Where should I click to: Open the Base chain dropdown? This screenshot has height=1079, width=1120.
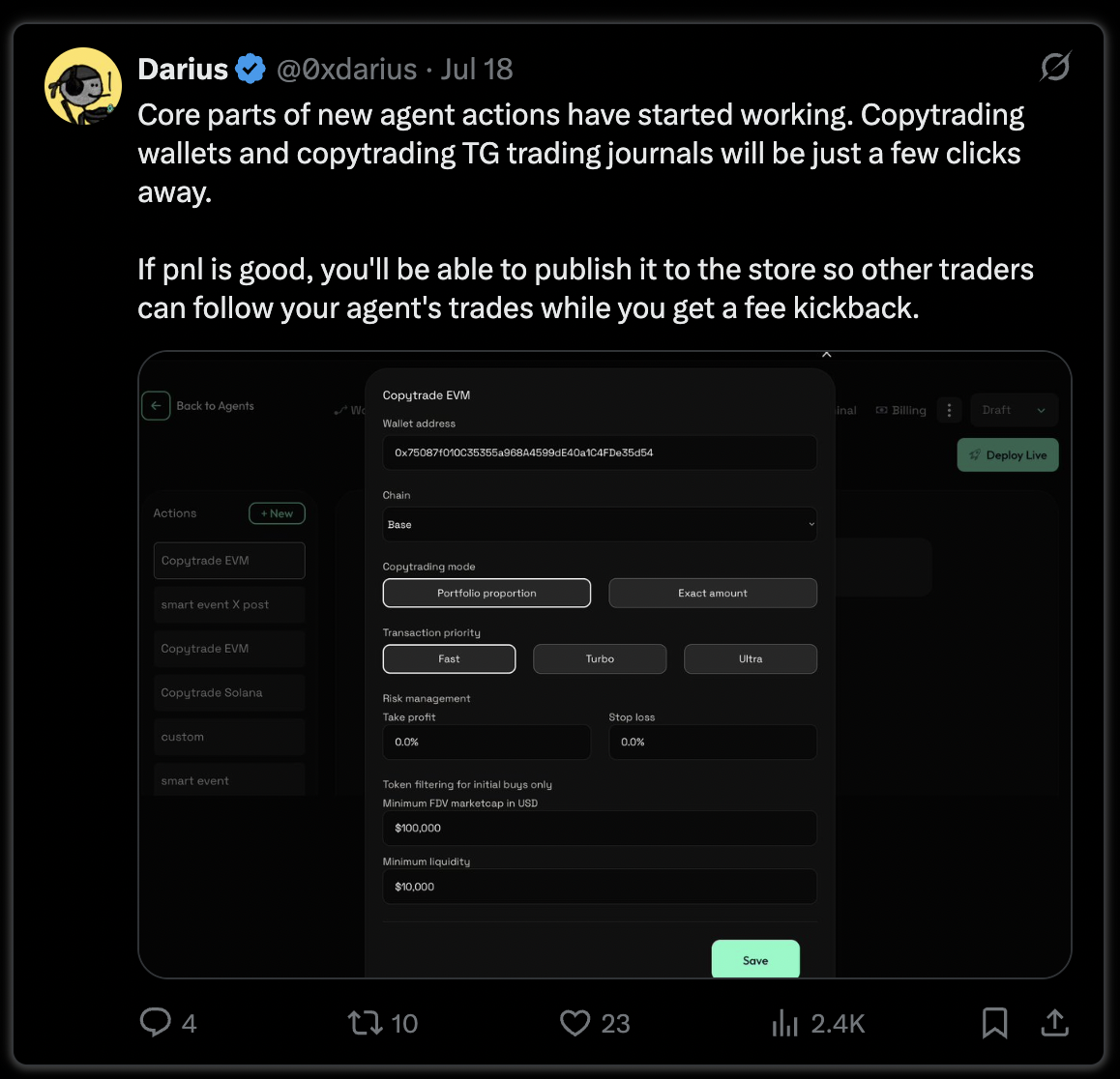pyautogui.click(x=600, y=524)
